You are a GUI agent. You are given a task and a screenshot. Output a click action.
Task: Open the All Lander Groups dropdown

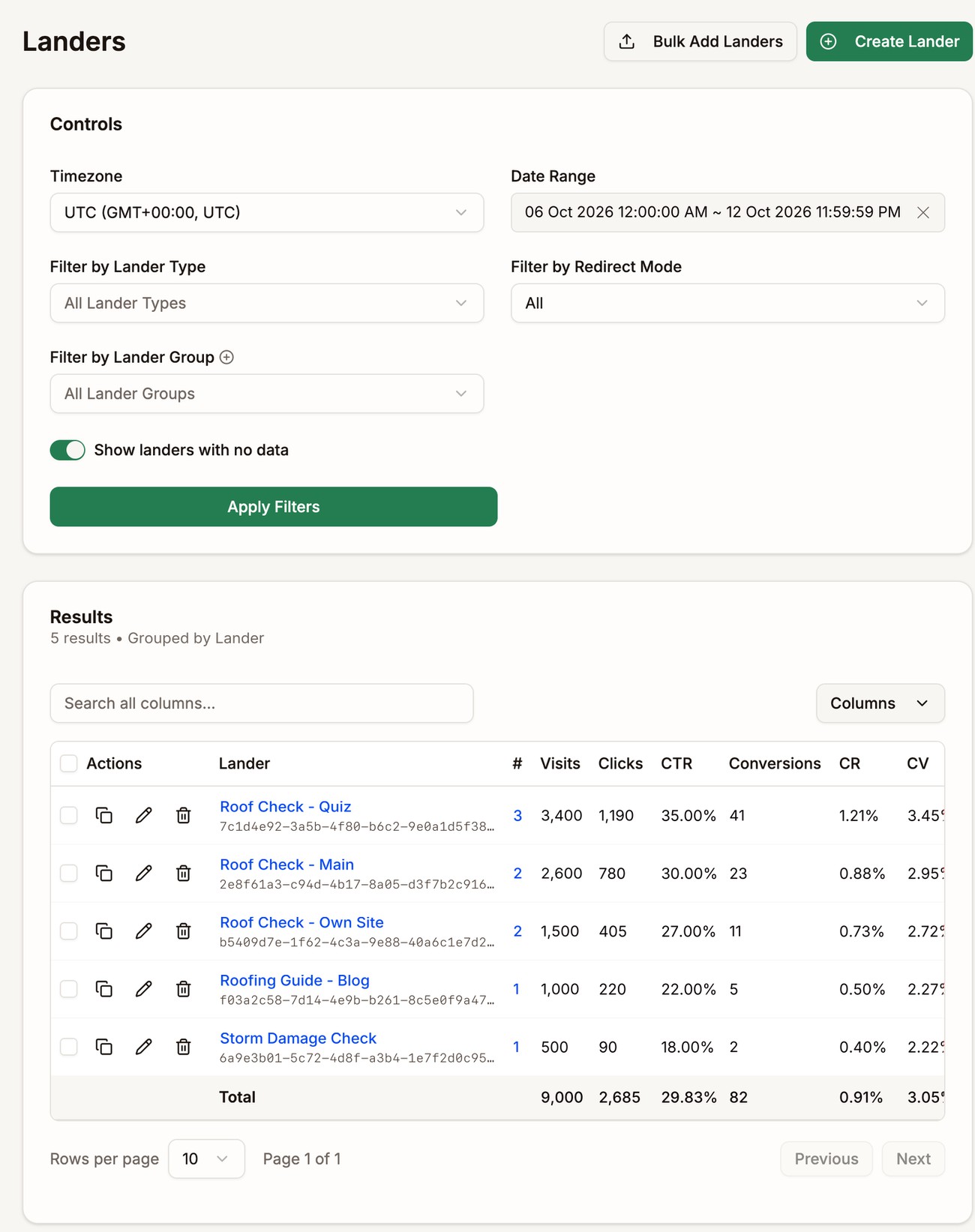coord(267,394)
